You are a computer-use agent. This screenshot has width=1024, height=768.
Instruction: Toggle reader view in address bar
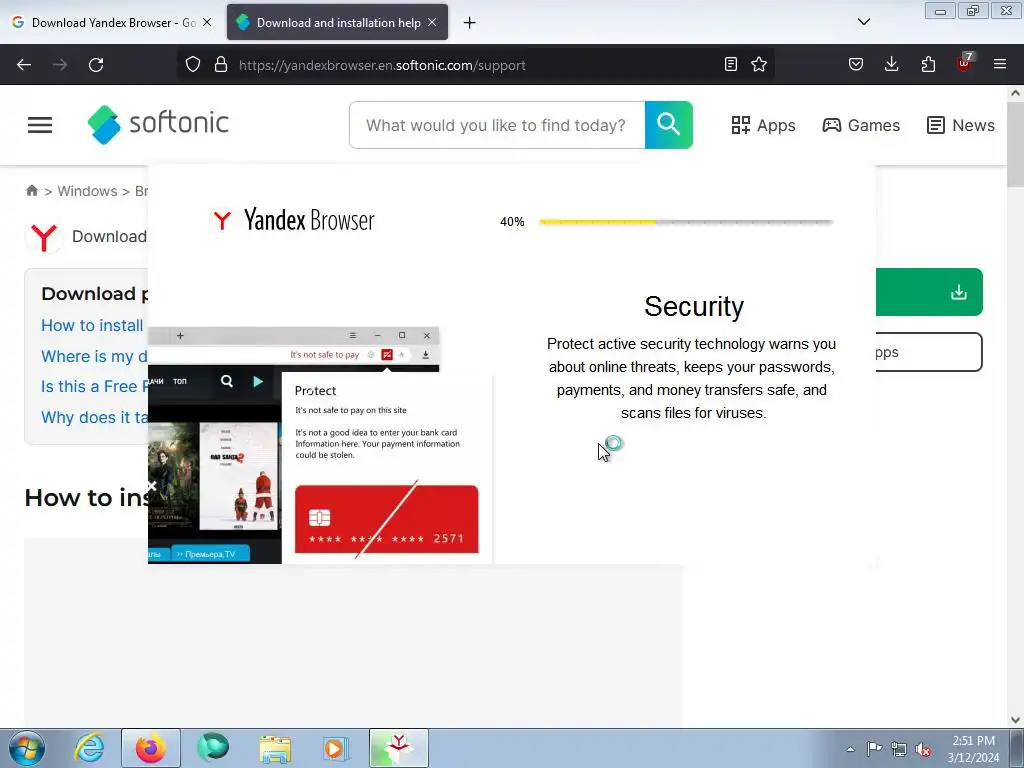[x=731, y=64]
